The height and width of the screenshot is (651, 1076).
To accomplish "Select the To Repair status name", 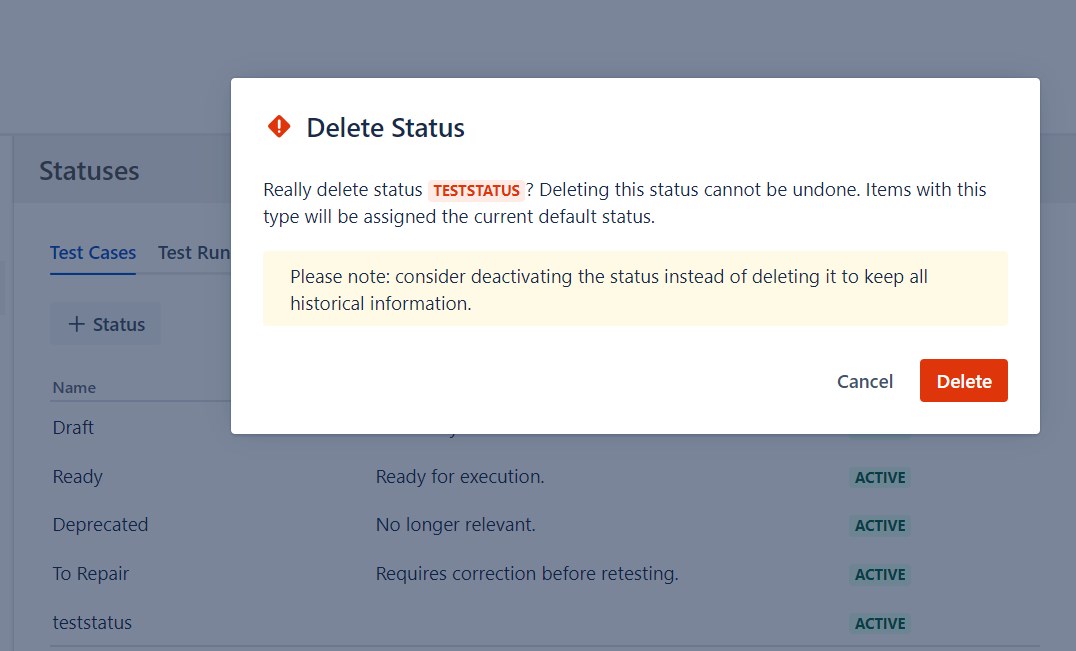I will click(x=91, y=574).
